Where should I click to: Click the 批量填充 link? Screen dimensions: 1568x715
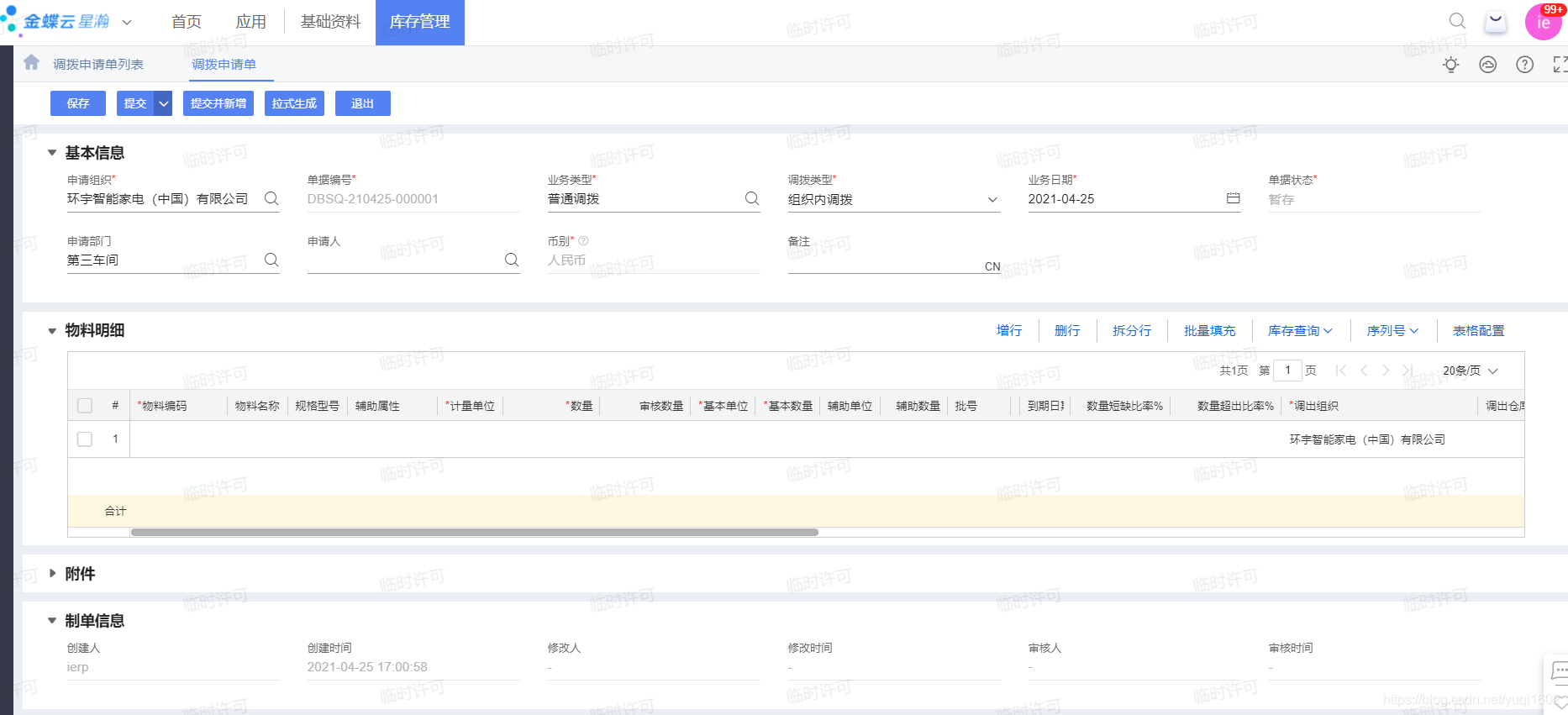pos(1210,331)
